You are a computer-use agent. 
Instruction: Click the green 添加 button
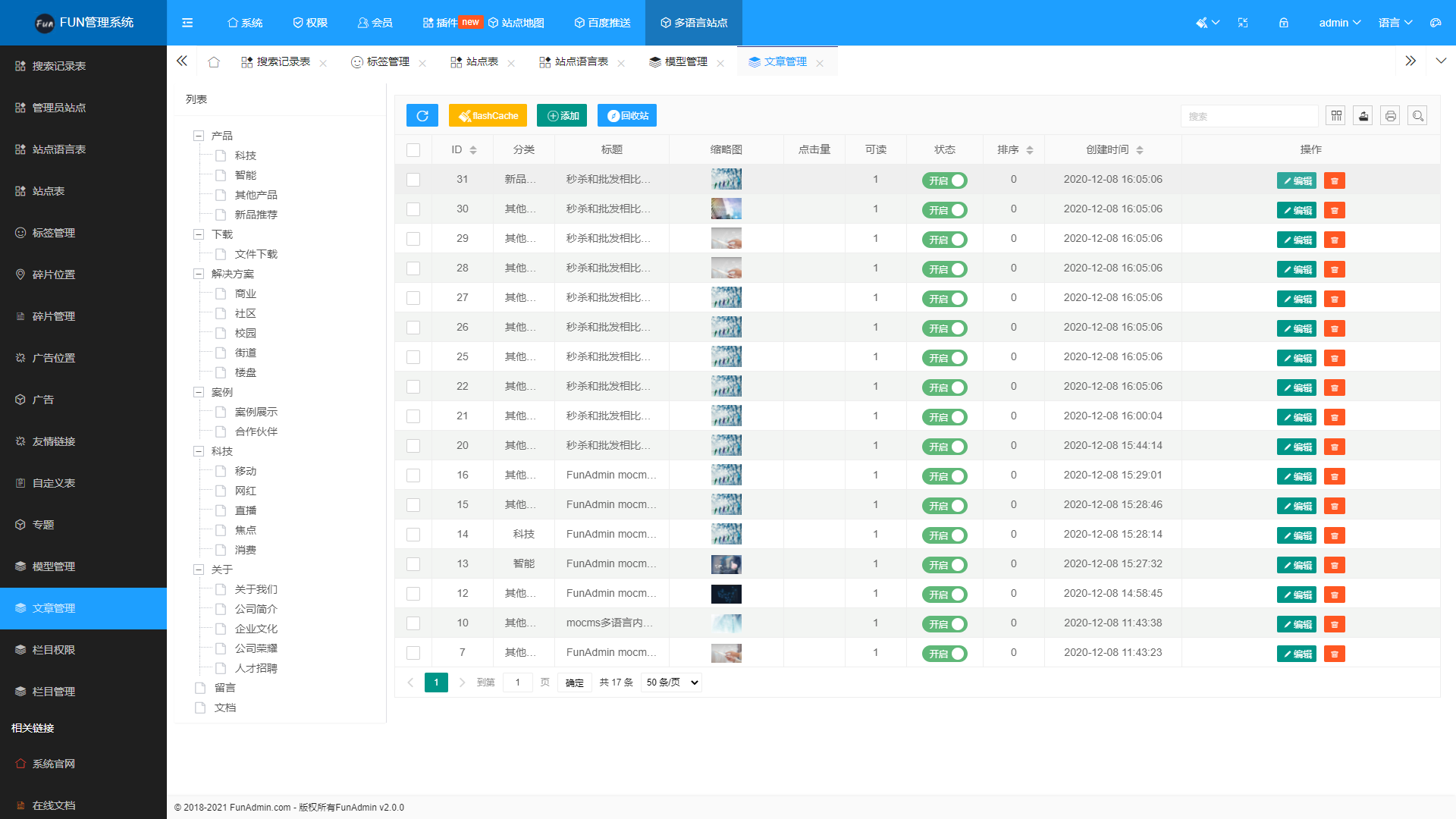[x=562, y=115]
